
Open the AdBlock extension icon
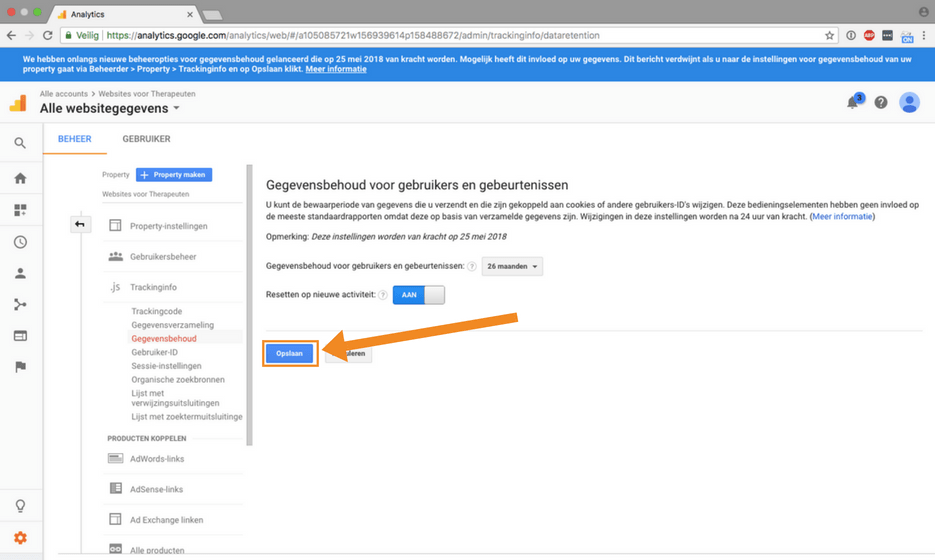[869, 35]
